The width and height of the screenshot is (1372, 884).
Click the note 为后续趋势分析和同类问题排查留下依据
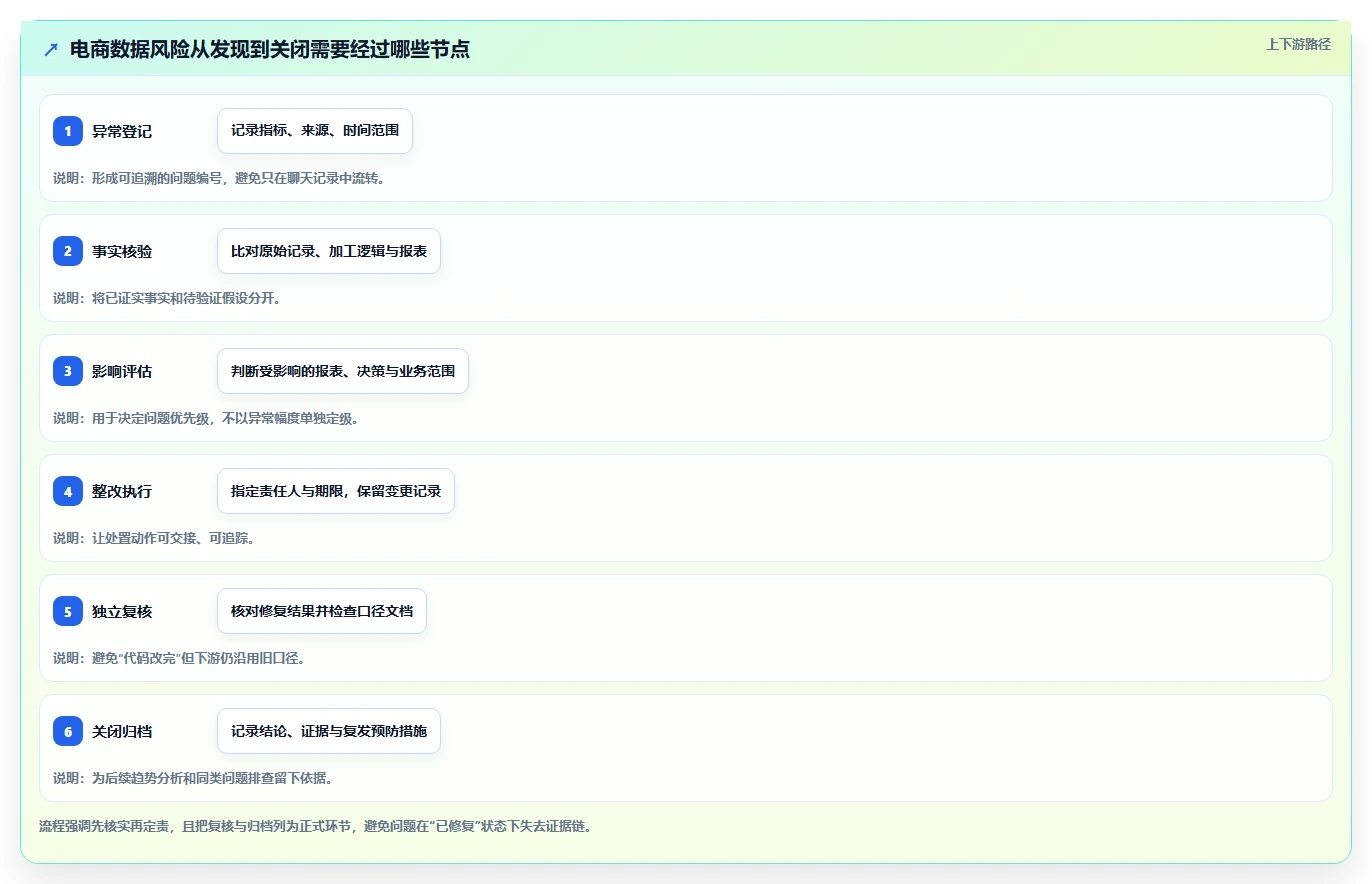pyautogui.click(x=193, y=778)
